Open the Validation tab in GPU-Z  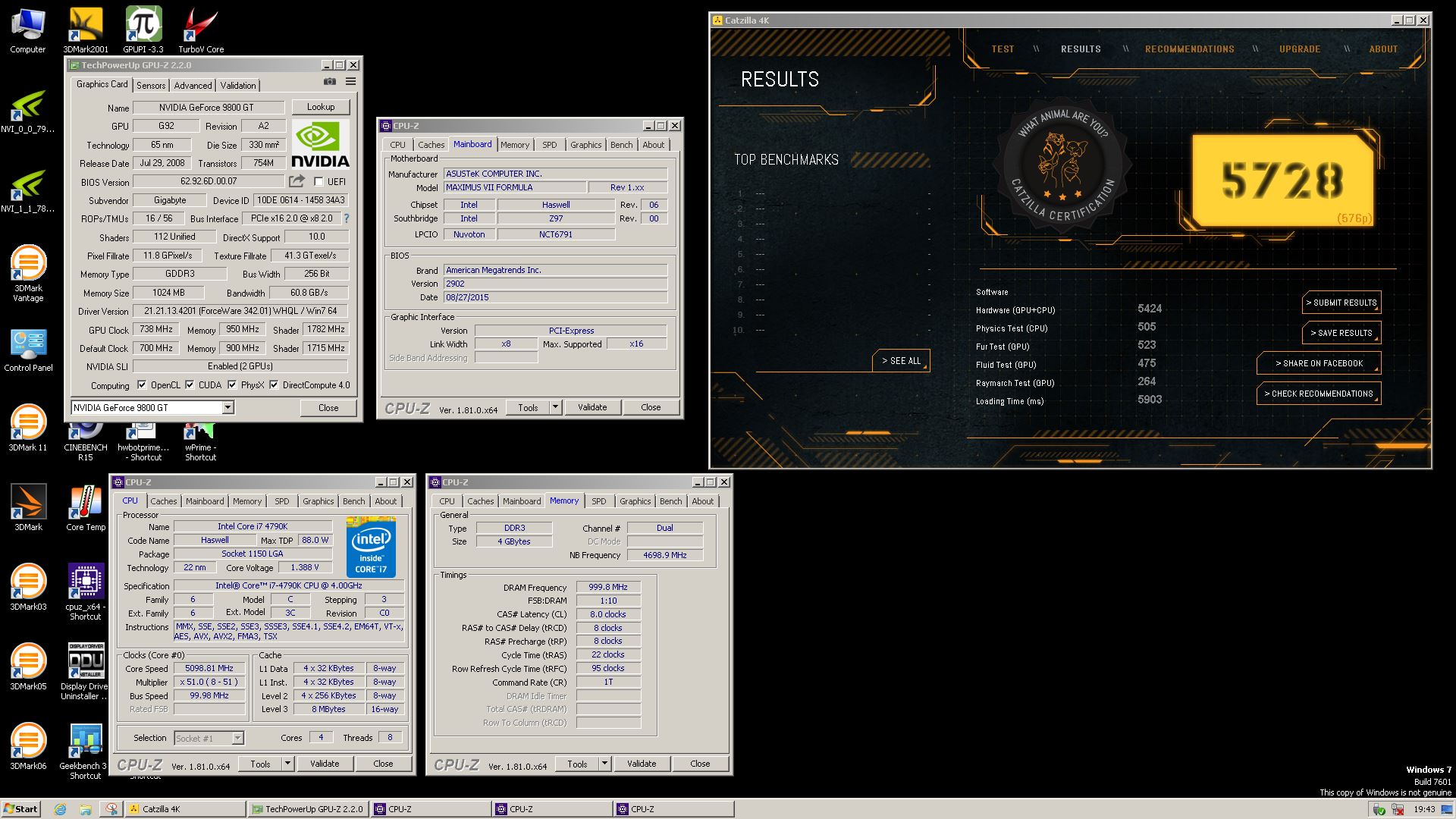238,86
